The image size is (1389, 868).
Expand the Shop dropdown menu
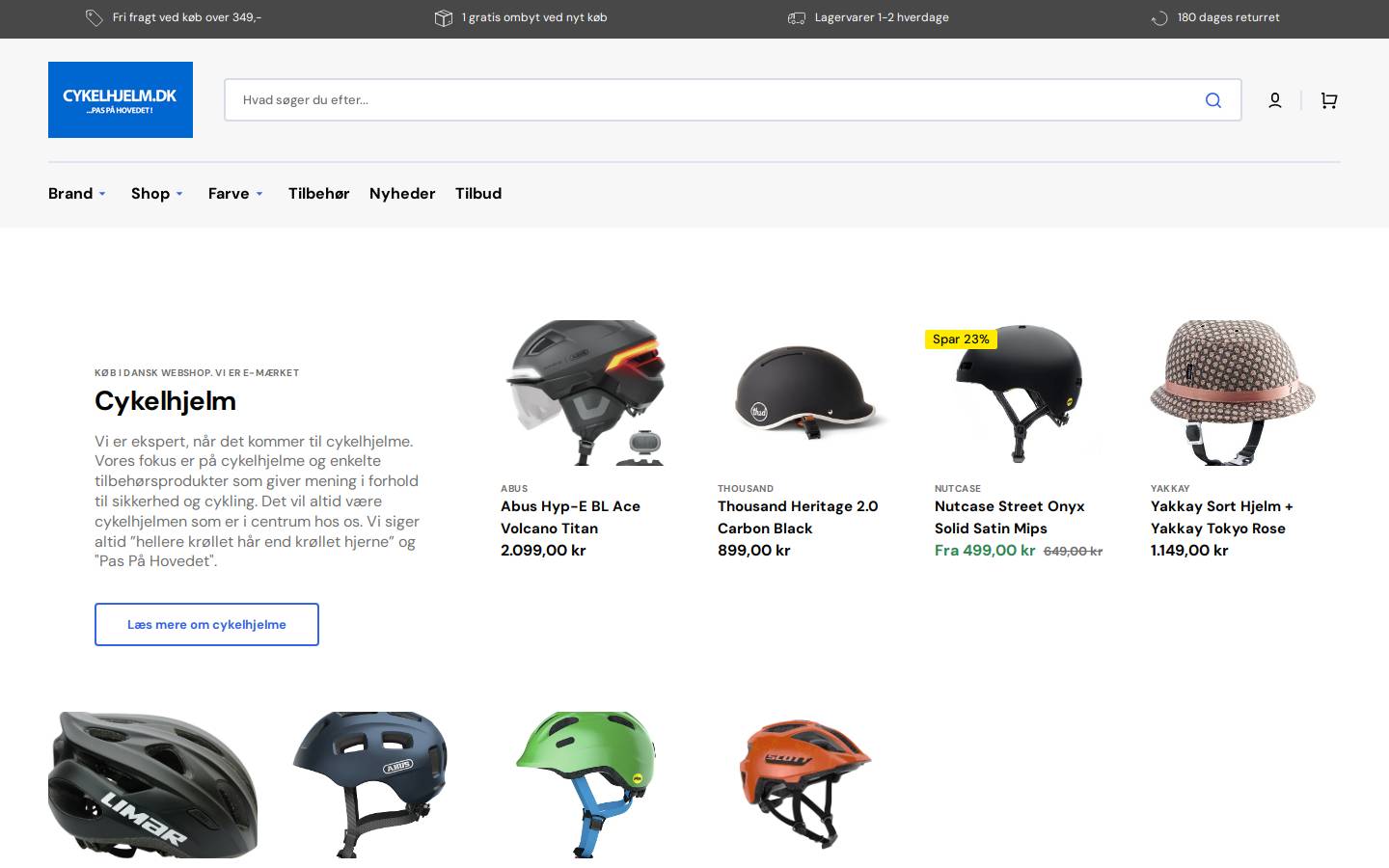pyautogui.click(x=157, y=194)
